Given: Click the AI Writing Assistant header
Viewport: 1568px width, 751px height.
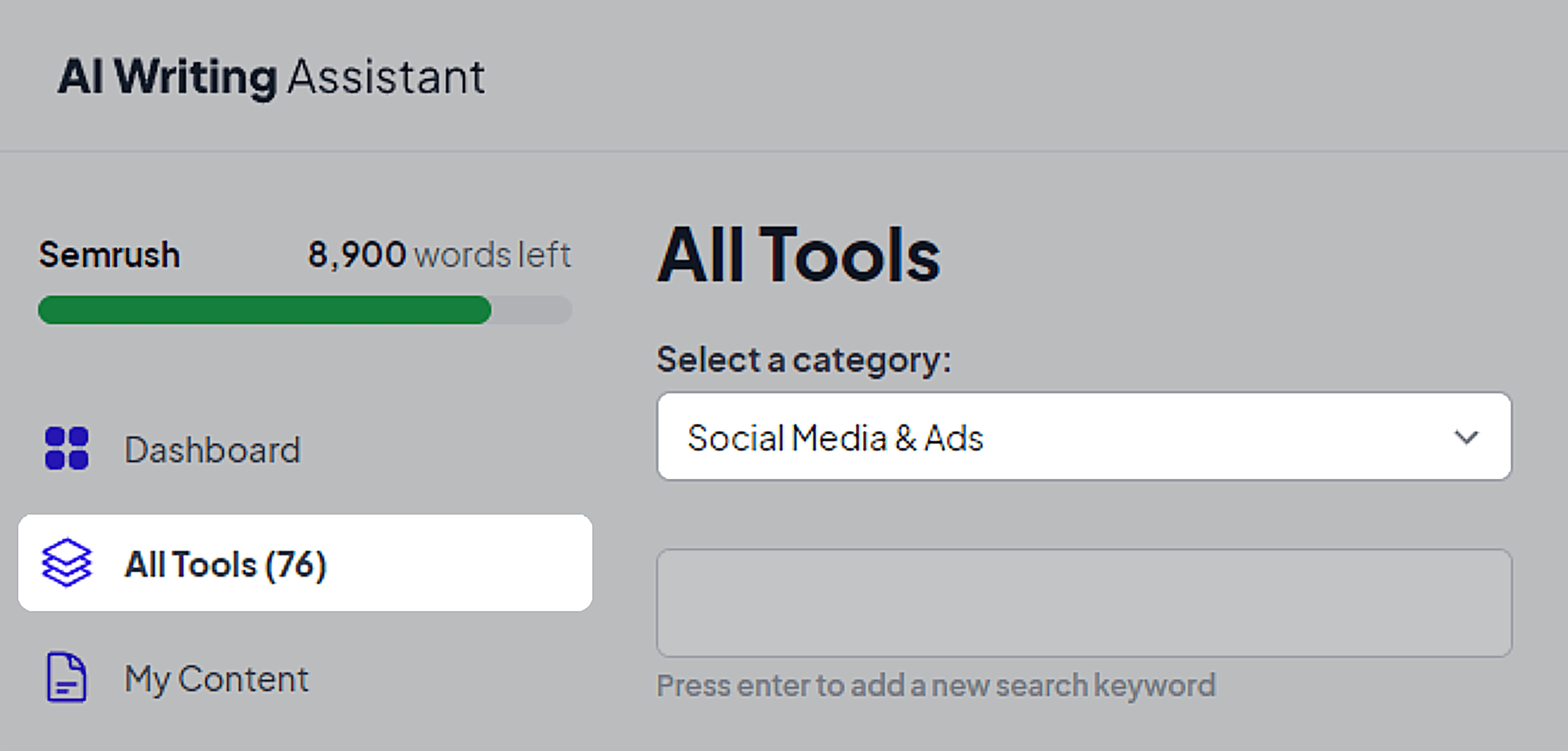Looking at the screenshot, I should tap(271, 75).
